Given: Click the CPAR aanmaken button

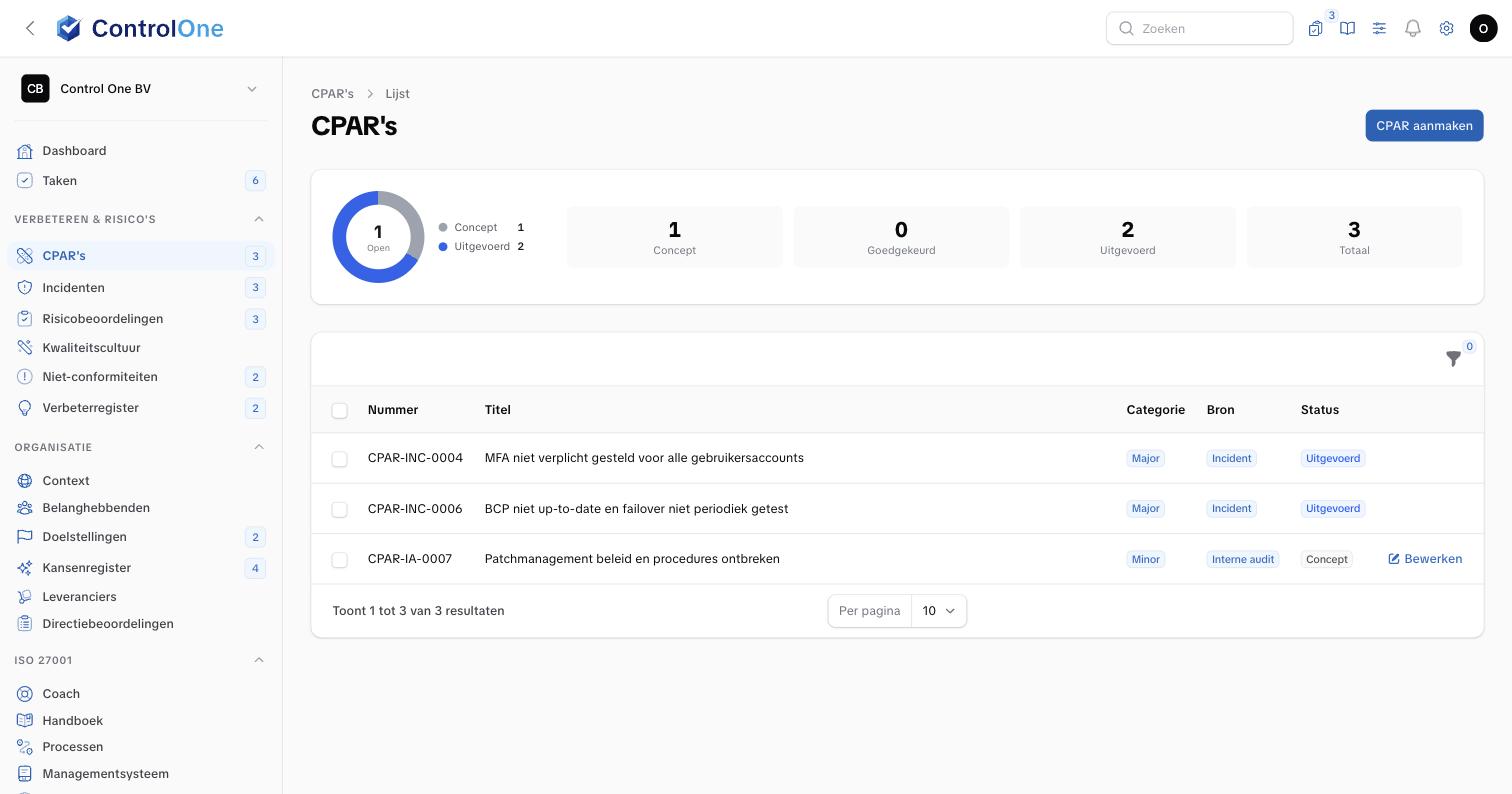Looking at the screenshot, I should point(1424,125).
